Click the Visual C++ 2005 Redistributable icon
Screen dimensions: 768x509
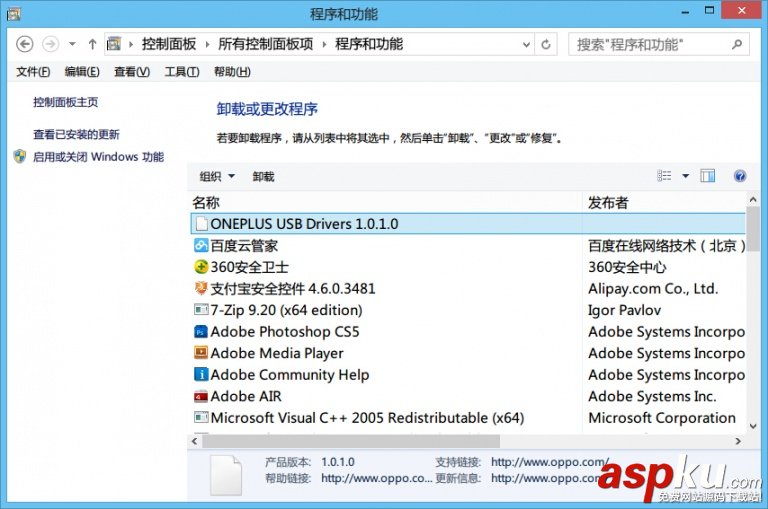(x=201, y=417)
